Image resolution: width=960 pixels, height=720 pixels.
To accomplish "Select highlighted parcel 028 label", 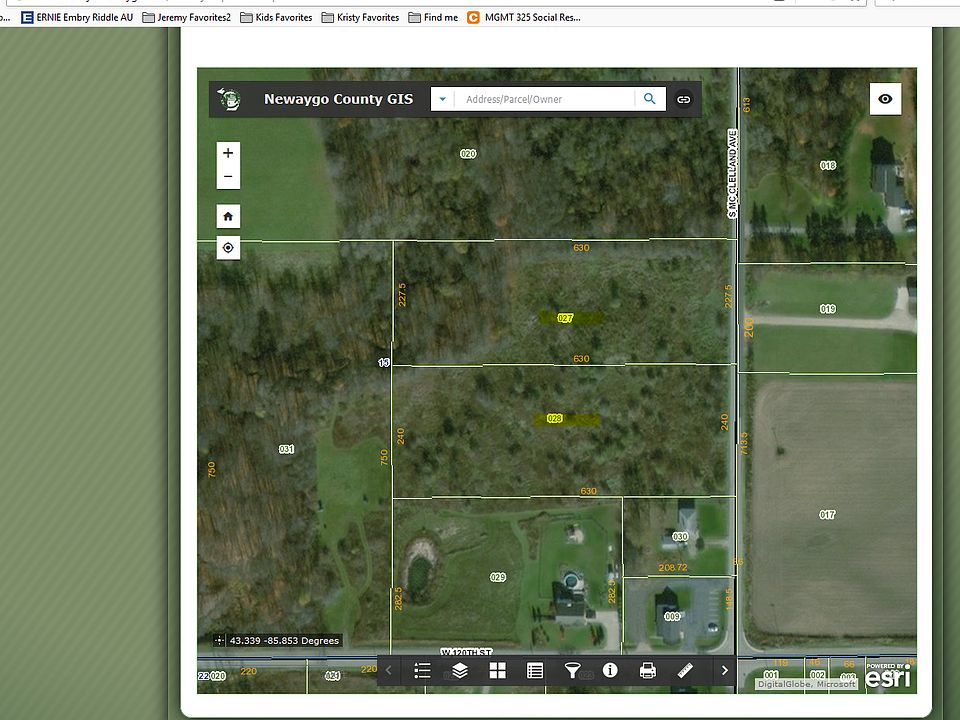I will pos(555,418).
